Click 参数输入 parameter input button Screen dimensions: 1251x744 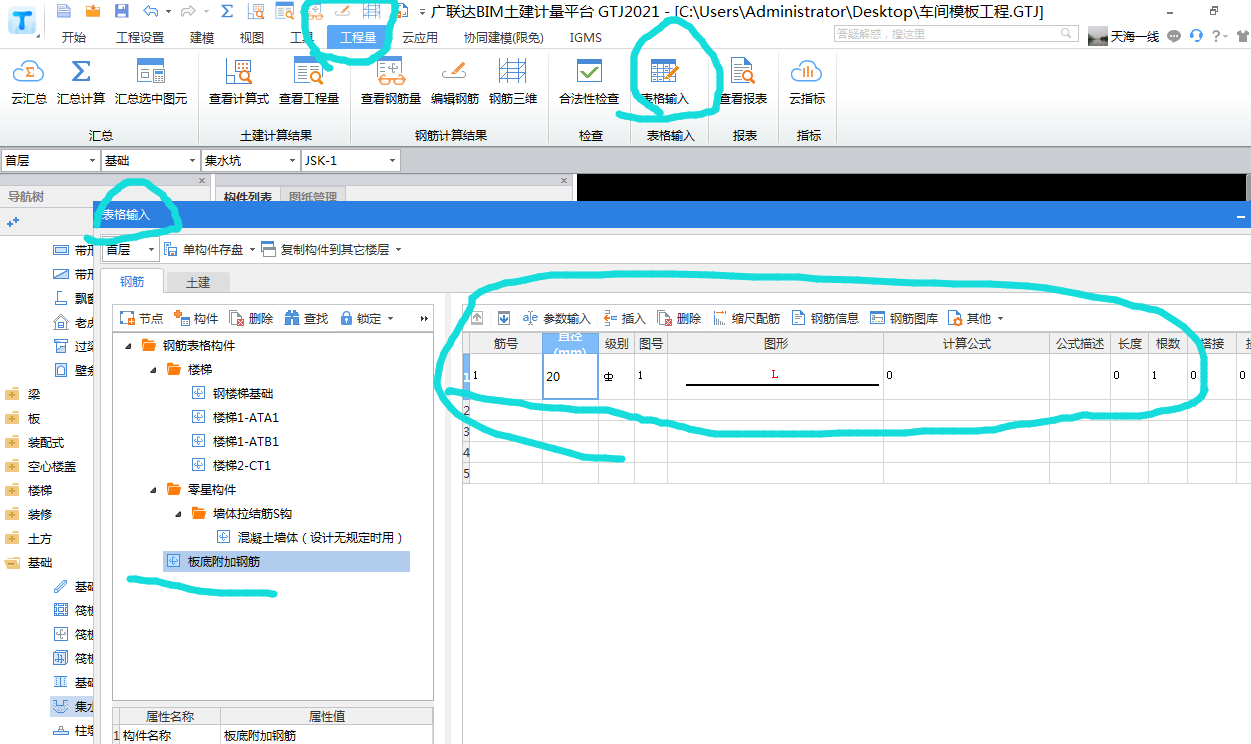point(557,318)
